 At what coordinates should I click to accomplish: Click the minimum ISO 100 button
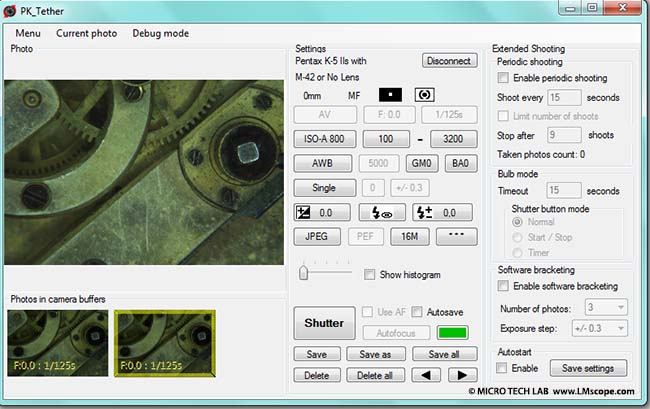coord(386,139)
